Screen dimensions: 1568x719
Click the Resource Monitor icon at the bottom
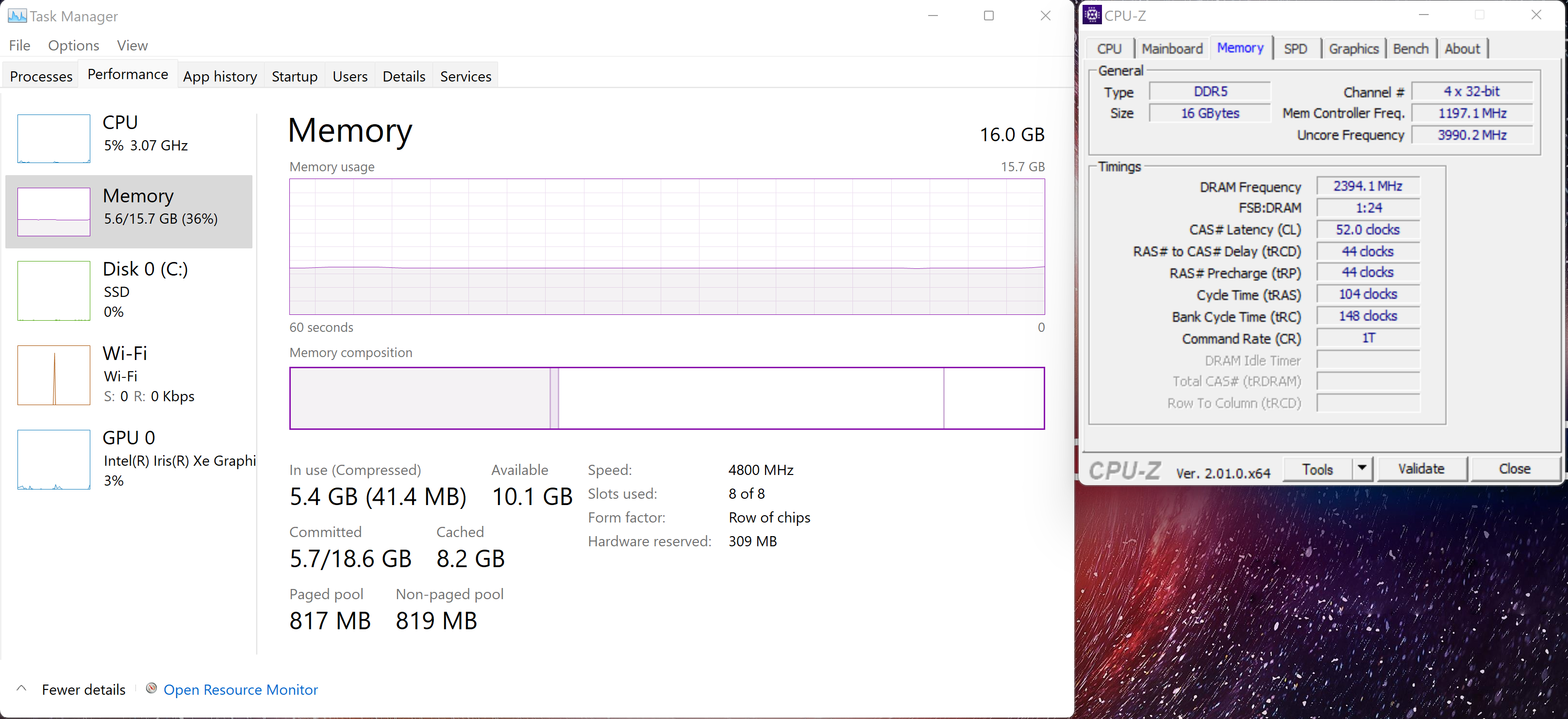151,688
